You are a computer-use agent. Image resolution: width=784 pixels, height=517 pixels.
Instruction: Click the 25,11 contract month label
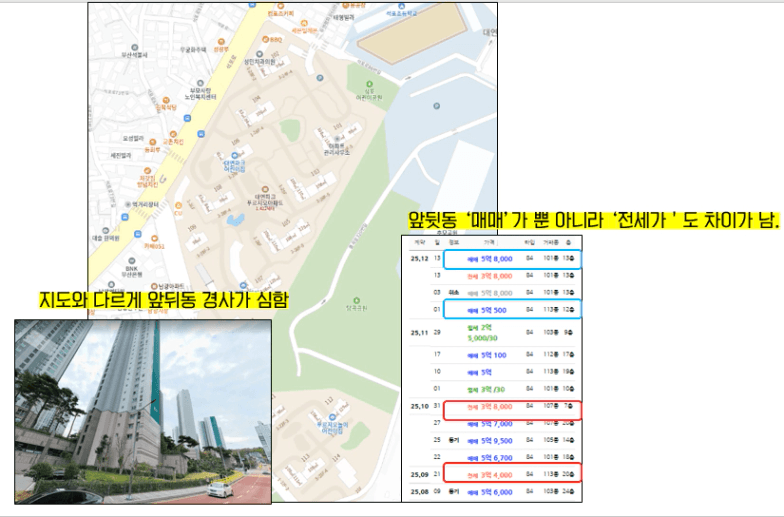point(420,332)
